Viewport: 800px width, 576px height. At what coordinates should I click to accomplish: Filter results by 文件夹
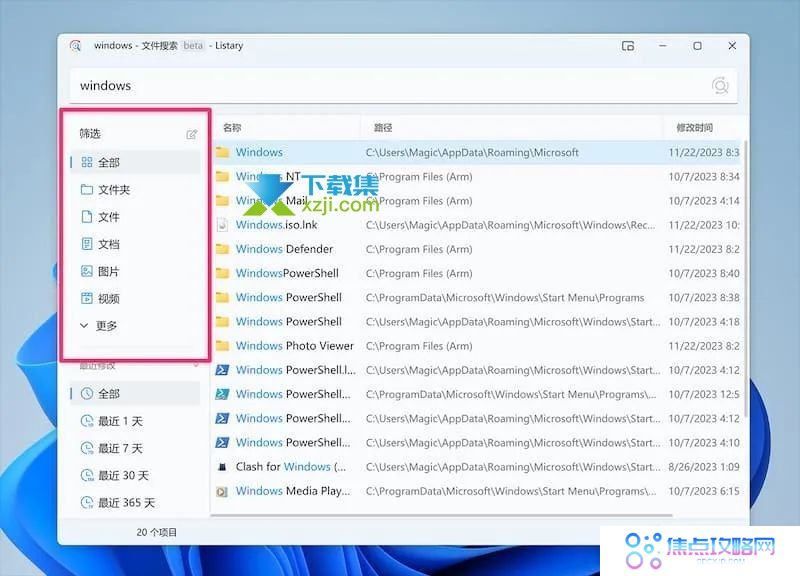tap(135, 190)
